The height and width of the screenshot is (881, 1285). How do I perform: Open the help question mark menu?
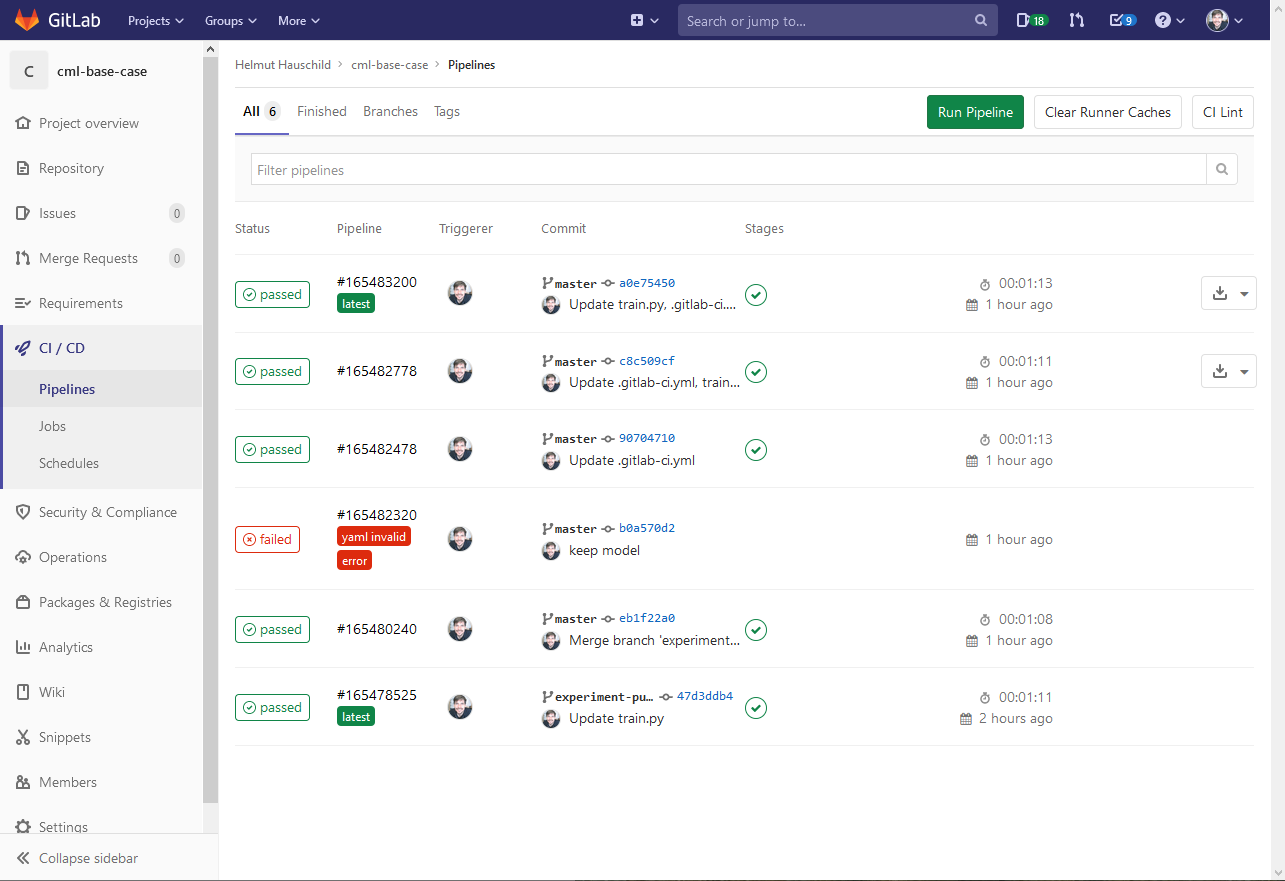click(x=1169, y=20)
